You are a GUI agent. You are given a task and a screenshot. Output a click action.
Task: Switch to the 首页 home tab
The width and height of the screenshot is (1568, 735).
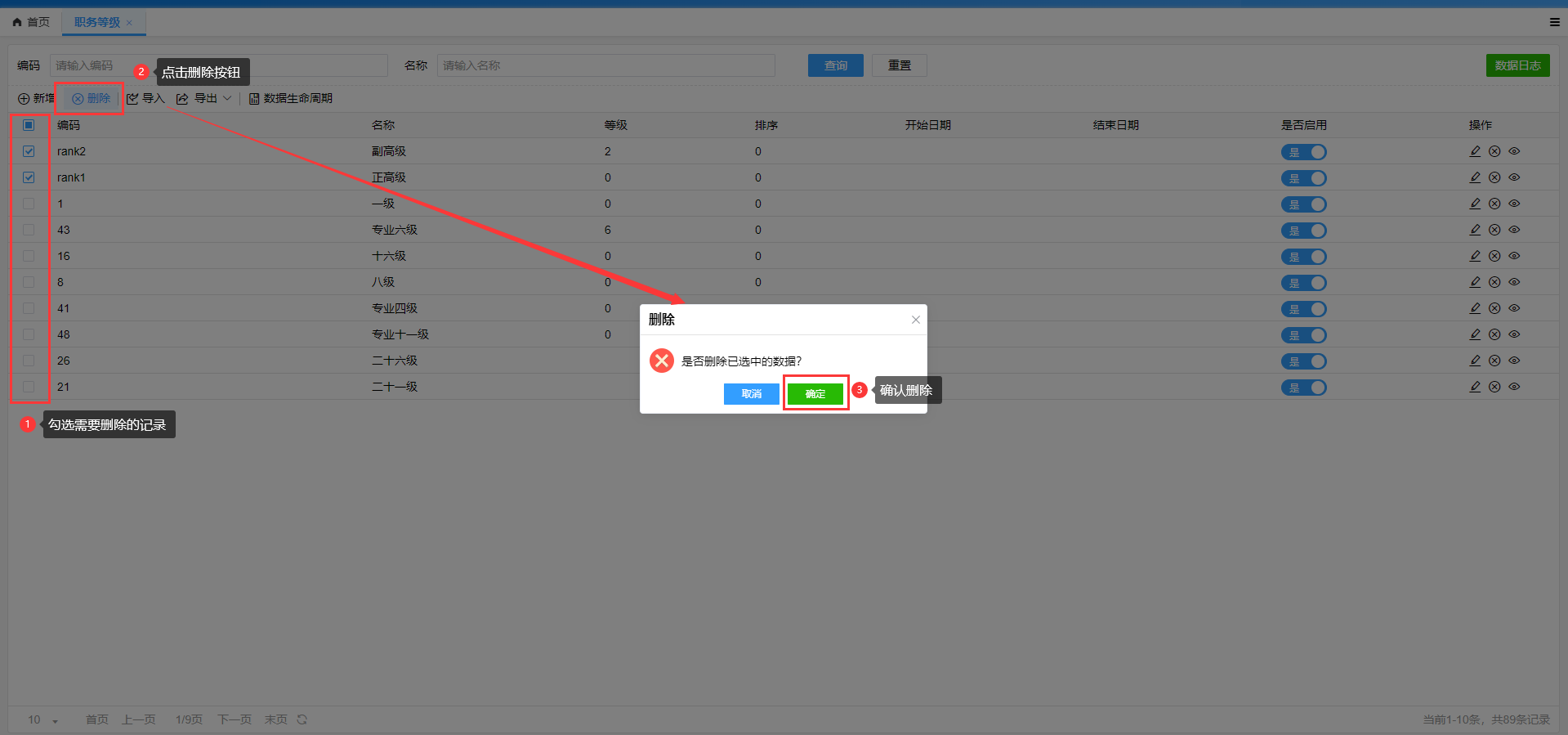(31, 22)
